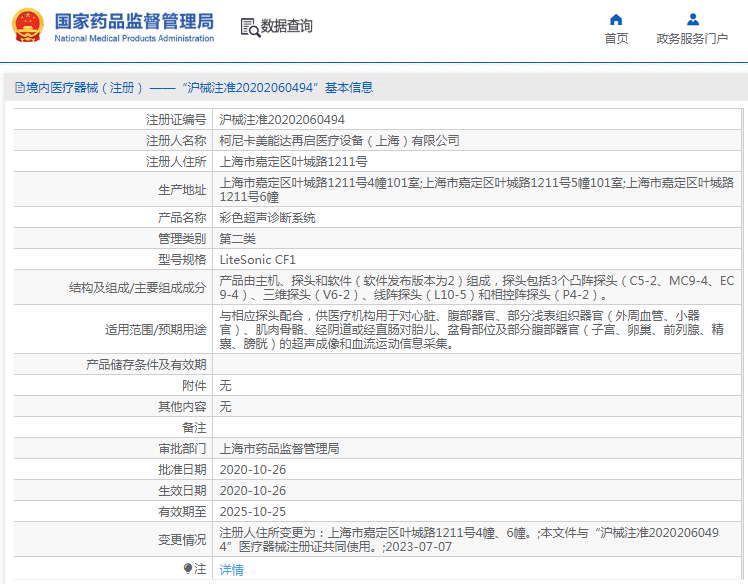The width and height of the screenshot is (748, 584).
Task: Select 无 value in 其他内容 row
Action: tap(225, 407)
